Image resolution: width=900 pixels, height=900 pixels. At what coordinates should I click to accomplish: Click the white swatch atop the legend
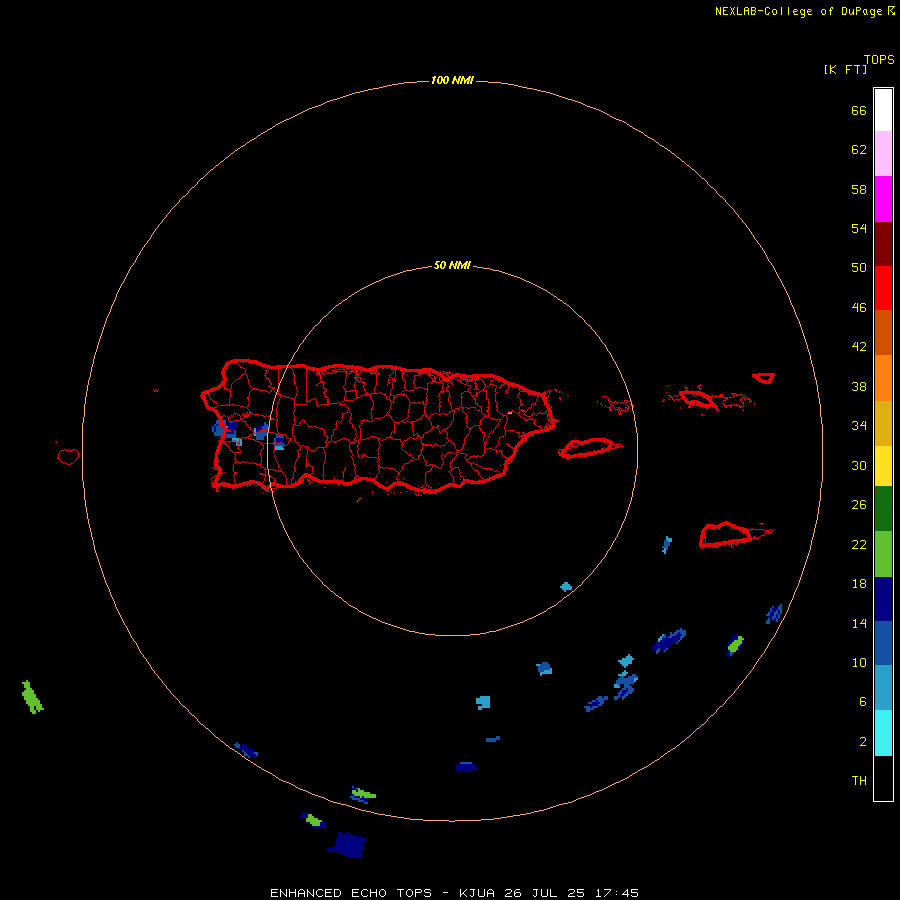(883, 110)
